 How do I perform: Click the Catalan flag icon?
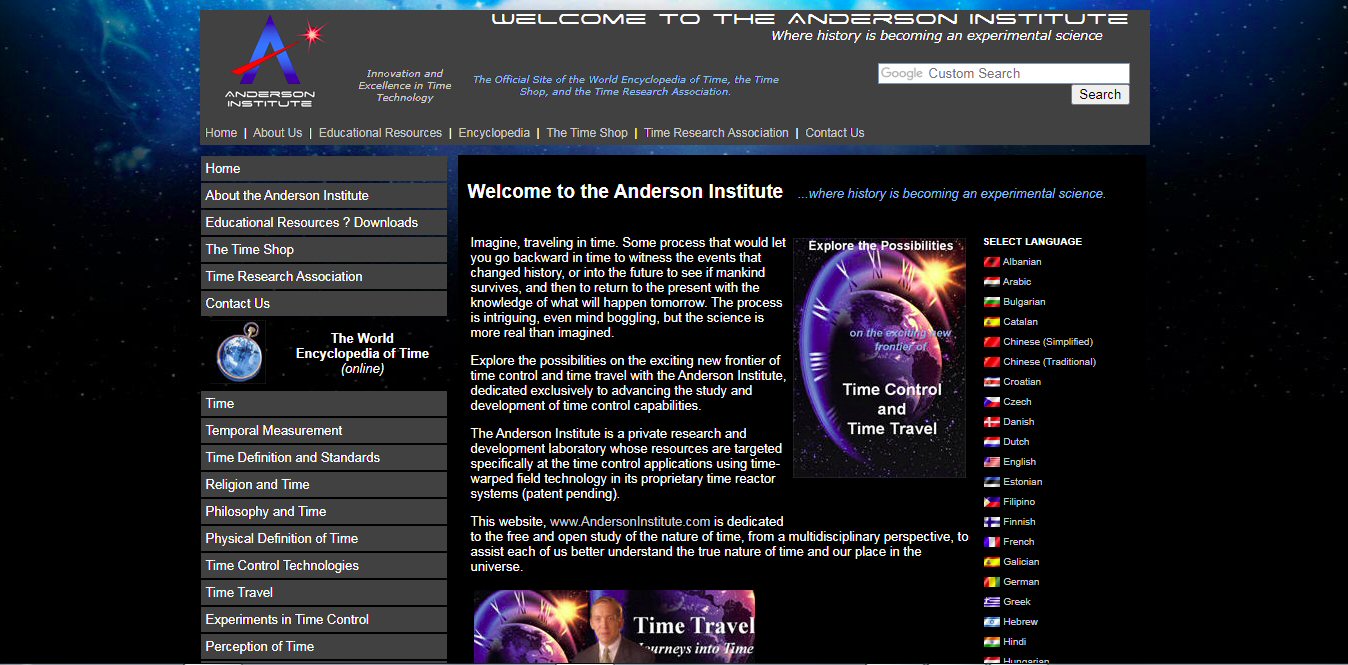tap(992, 322)
